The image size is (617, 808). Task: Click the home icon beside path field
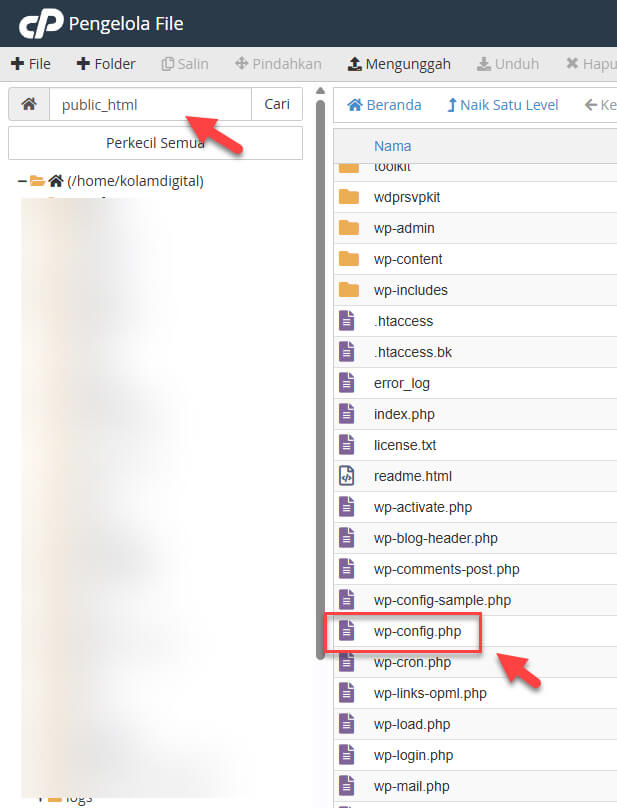tap(29, 104)
